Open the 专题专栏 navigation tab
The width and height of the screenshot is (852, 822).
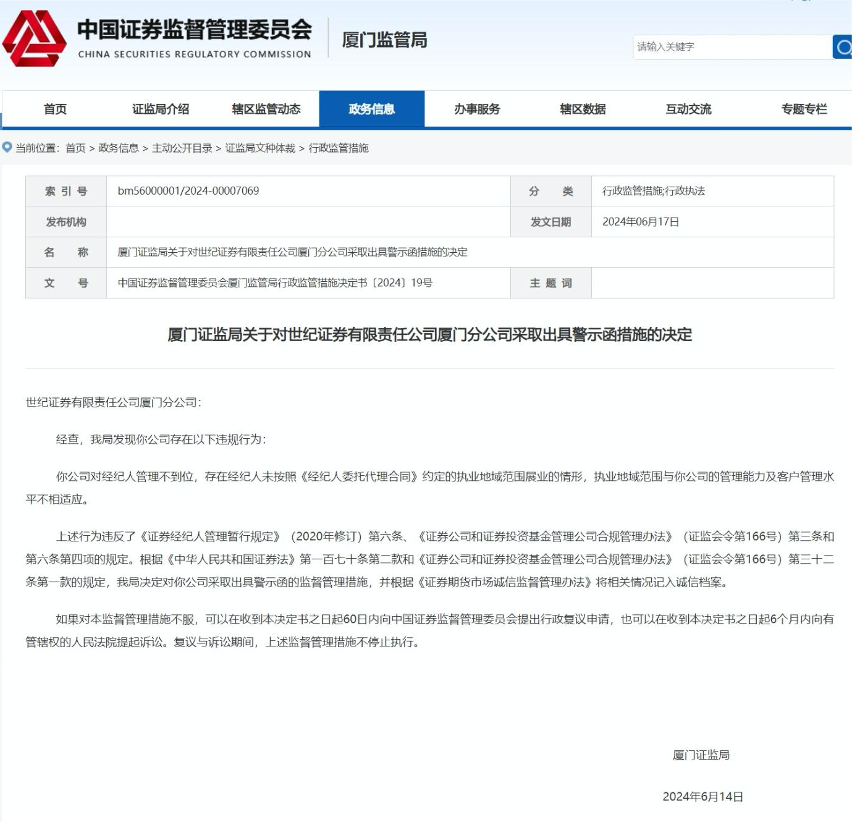coord(804,109)
